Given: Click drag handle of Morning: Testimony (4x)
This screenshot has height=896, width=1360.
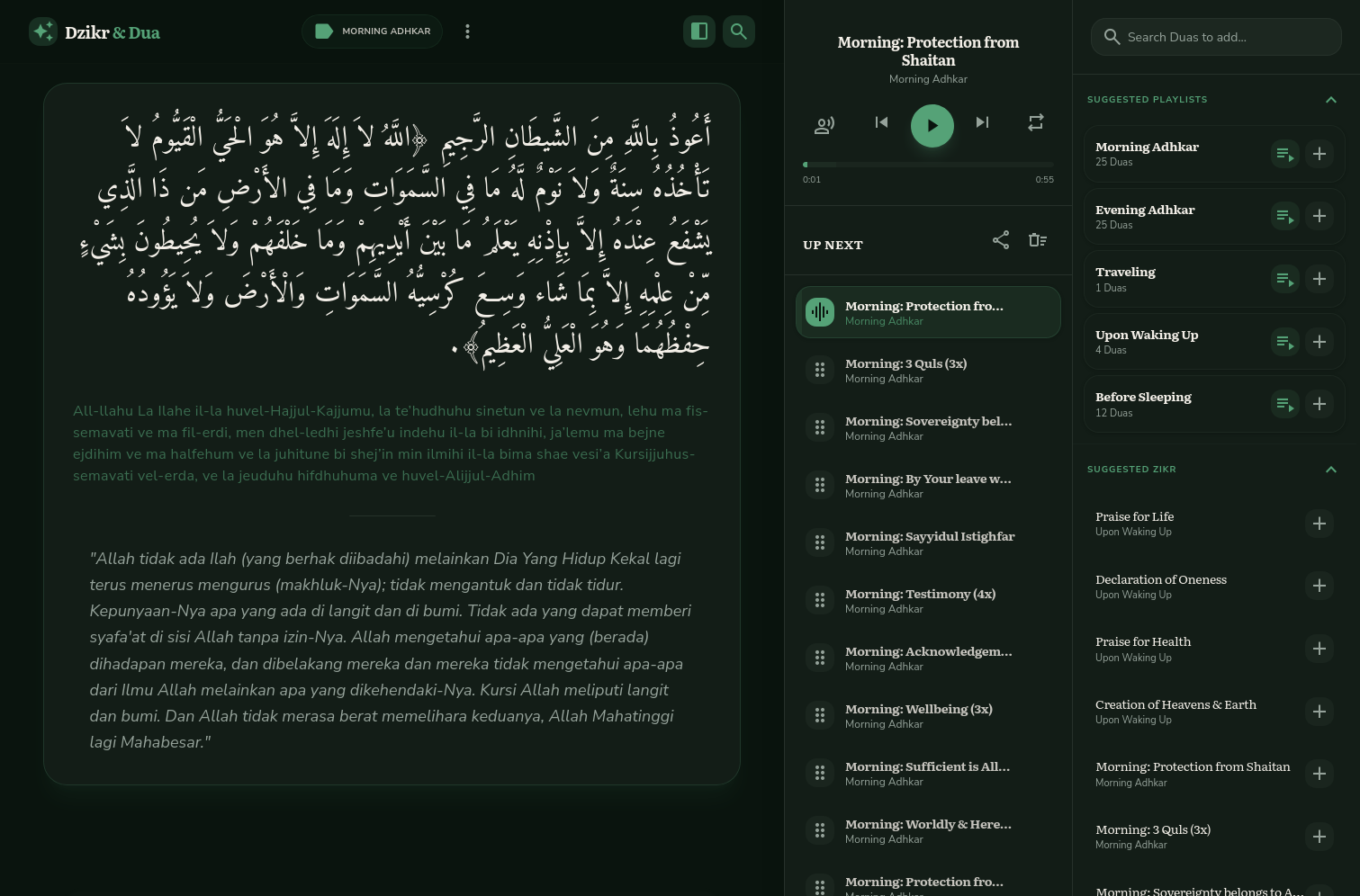Looking at the screenshot, I should pyautogui.click(x=820, y=600).
